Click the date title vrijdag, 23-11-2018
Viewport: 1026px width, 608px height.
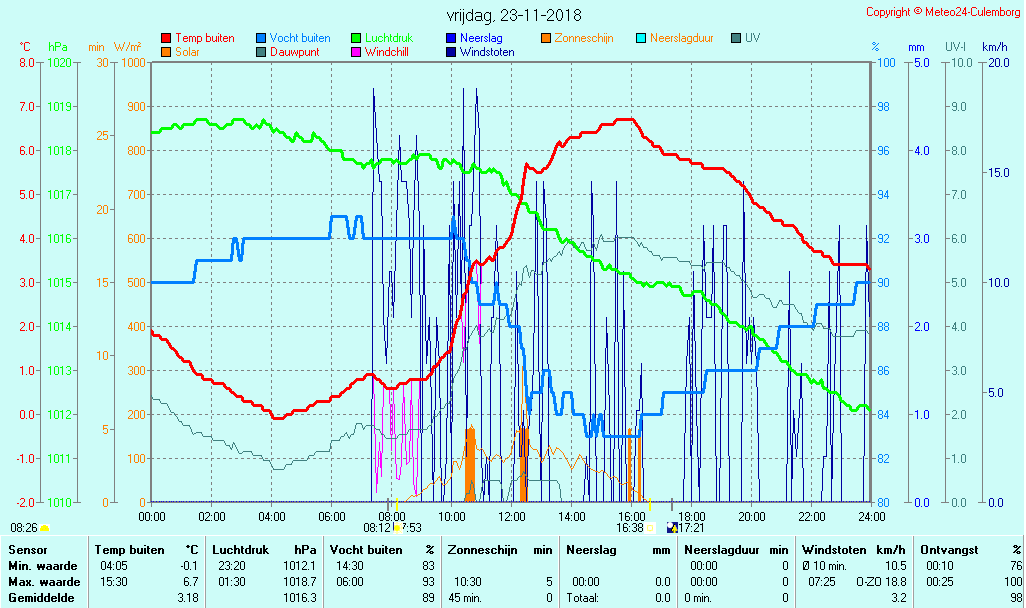(513, 16)
